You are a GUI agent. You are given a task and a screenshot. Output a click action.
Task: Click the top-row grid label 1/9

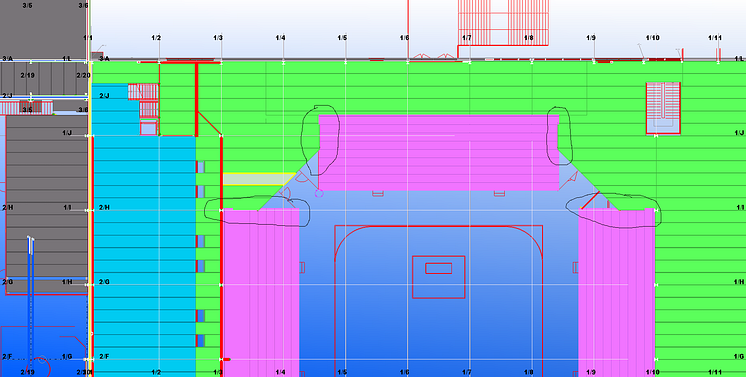591,38
